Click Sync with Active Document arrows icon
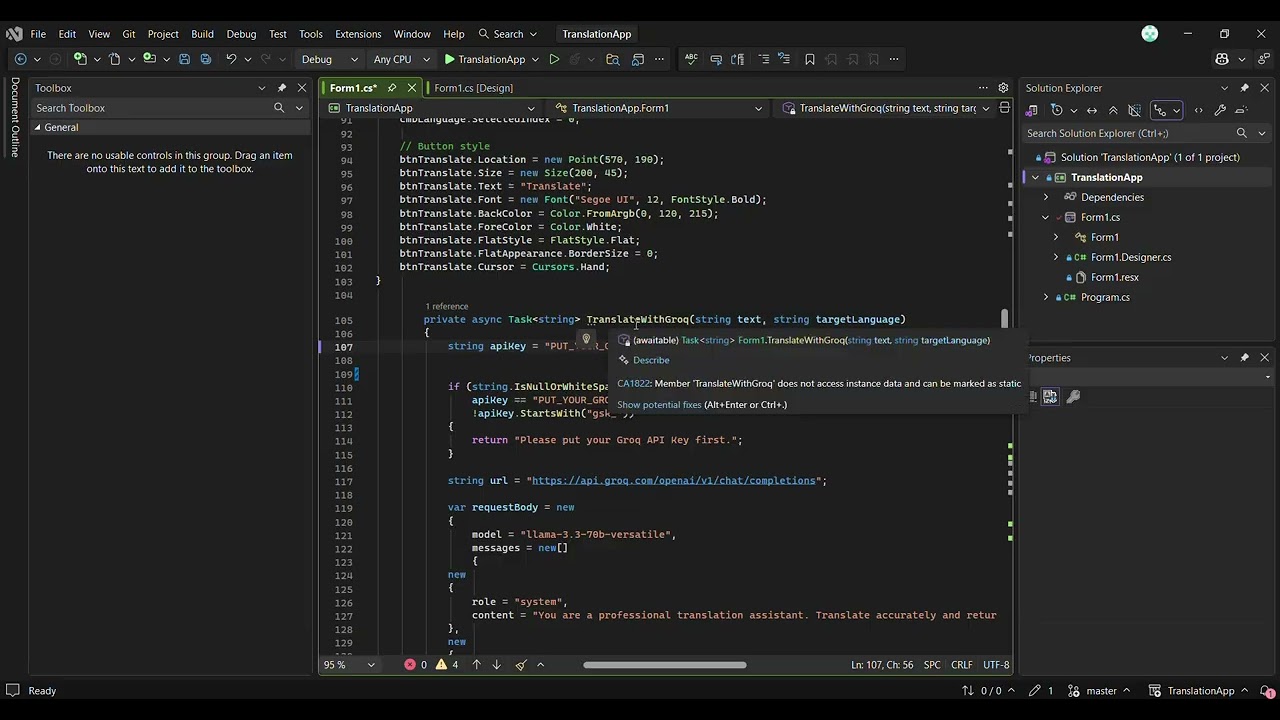 tap(1092, 110)
